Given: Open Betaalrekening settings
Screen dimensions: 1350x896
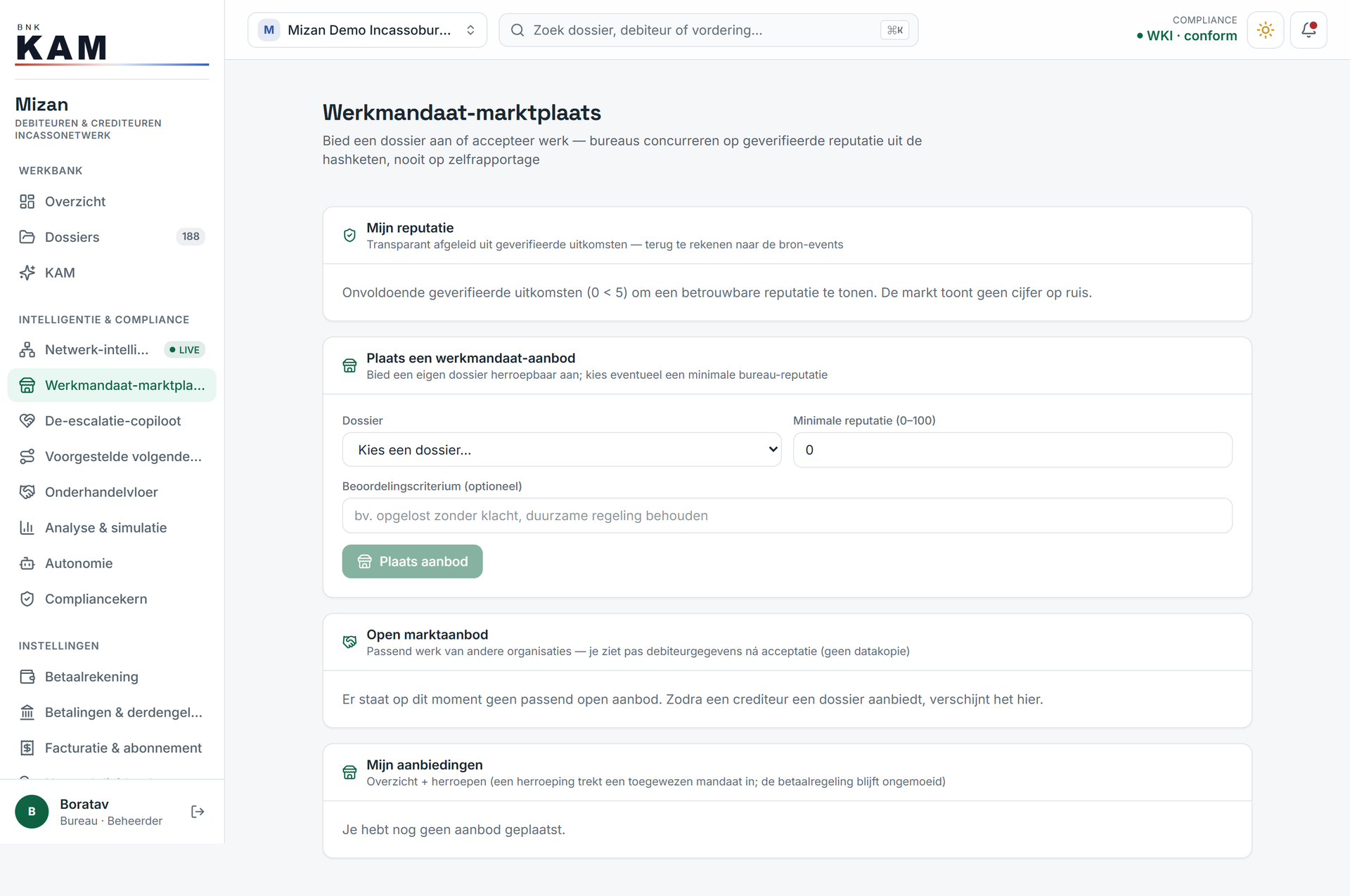Looking at the screenshot, I should [x=112, y=677].
